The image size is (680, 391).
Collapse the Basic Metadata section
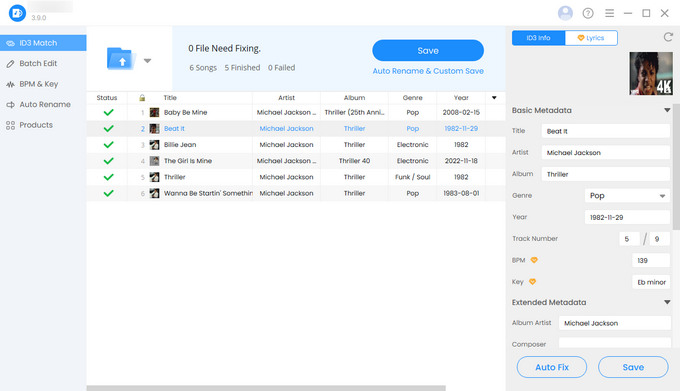point(667,110)
